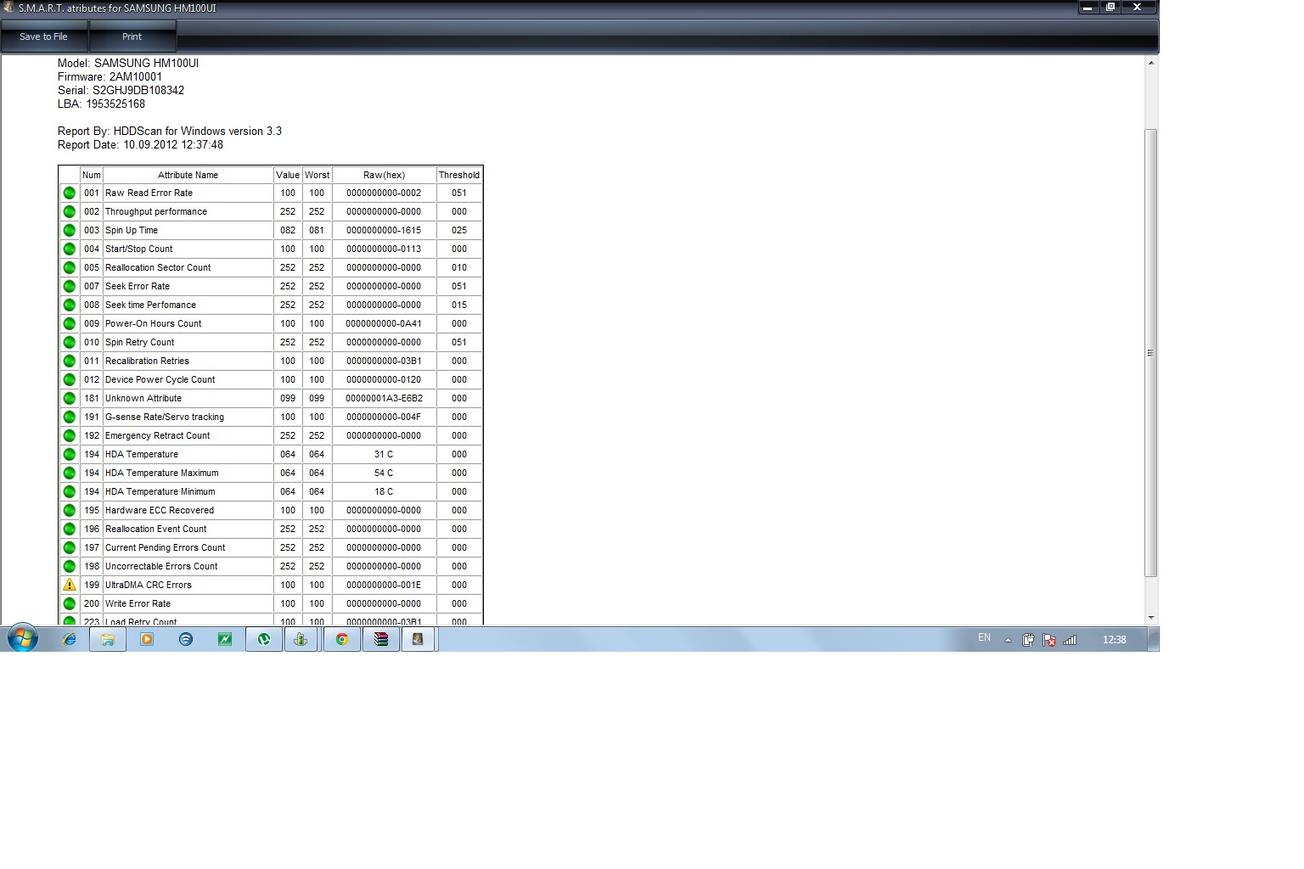Click the Worst column header
The height and width of the screenshot is (869, 1304).
[317, 175]
